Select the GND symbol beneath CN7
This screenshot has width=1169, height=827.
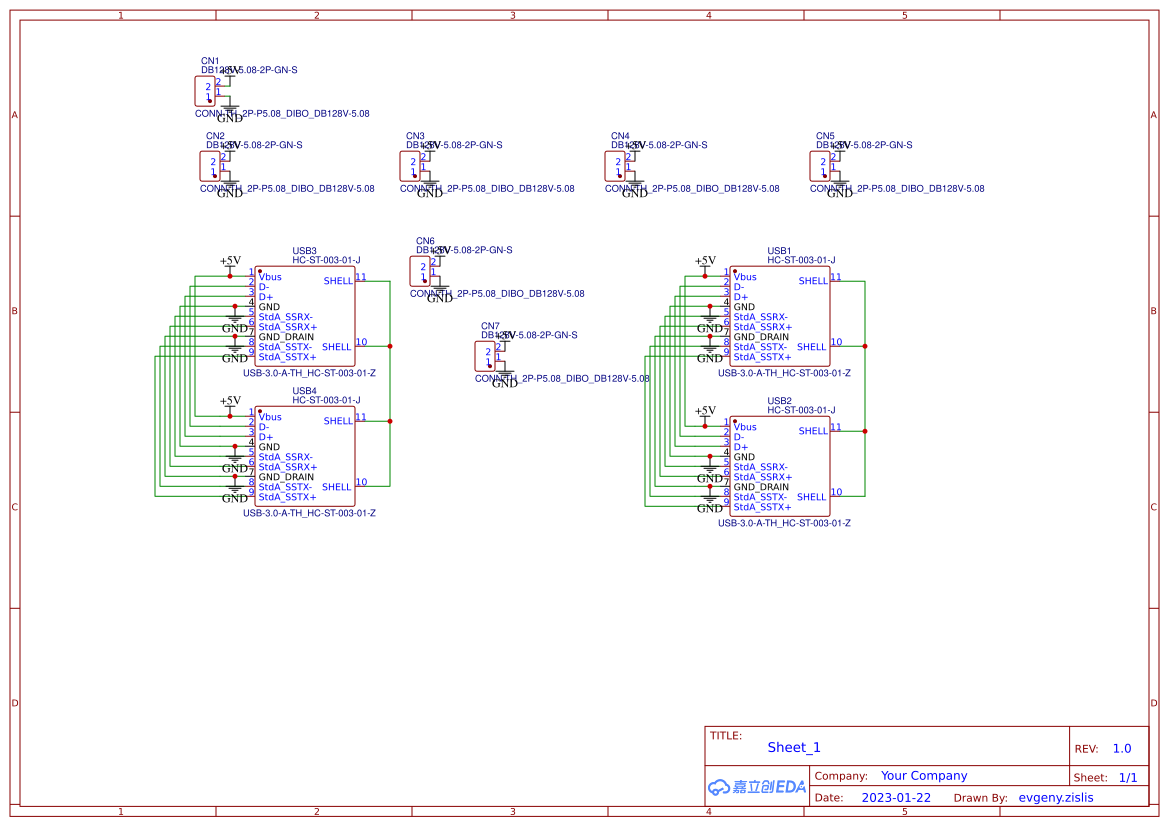coord(505,380)
